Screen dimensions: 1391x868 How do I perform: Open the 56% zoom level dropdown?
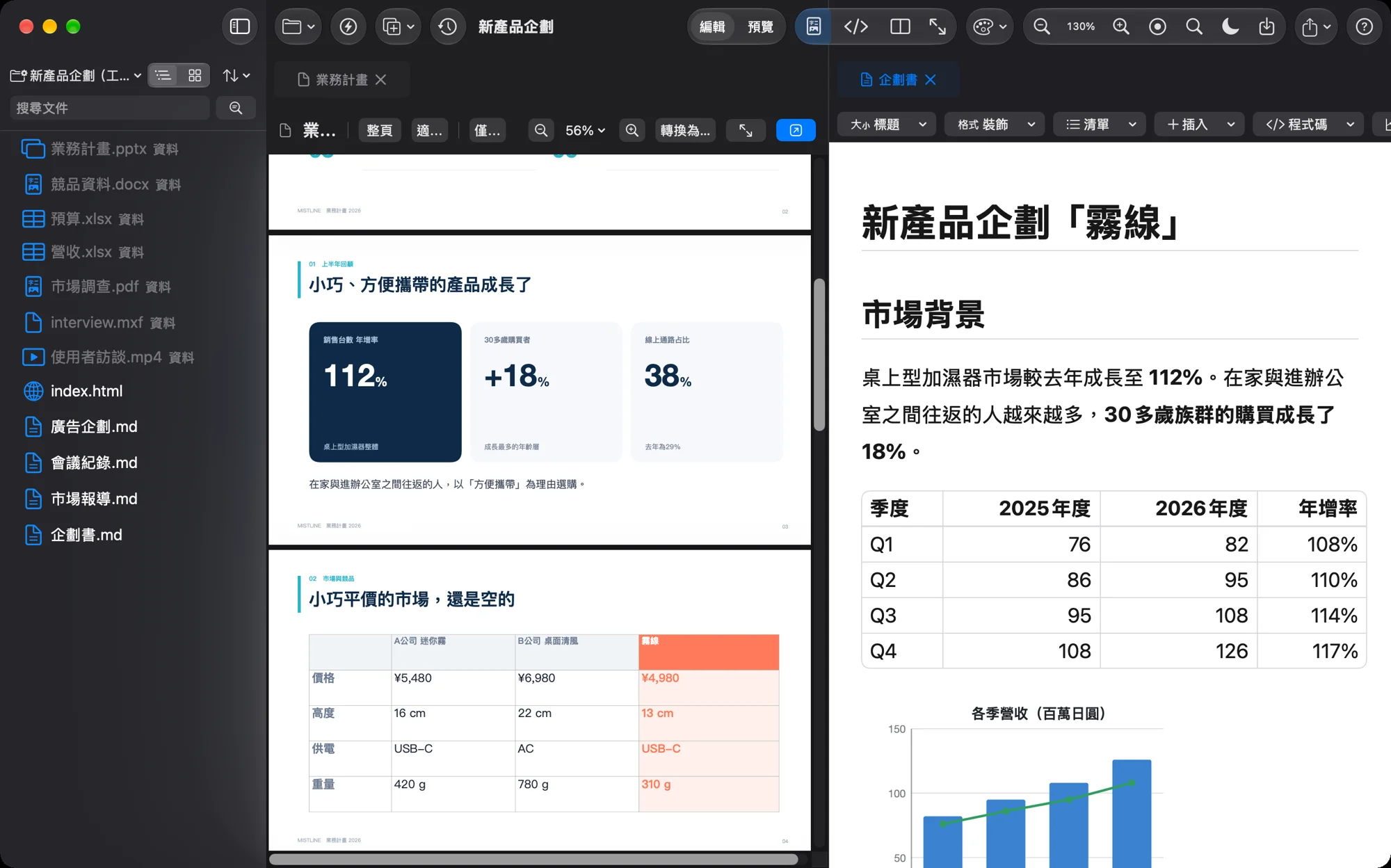point(585,130)
